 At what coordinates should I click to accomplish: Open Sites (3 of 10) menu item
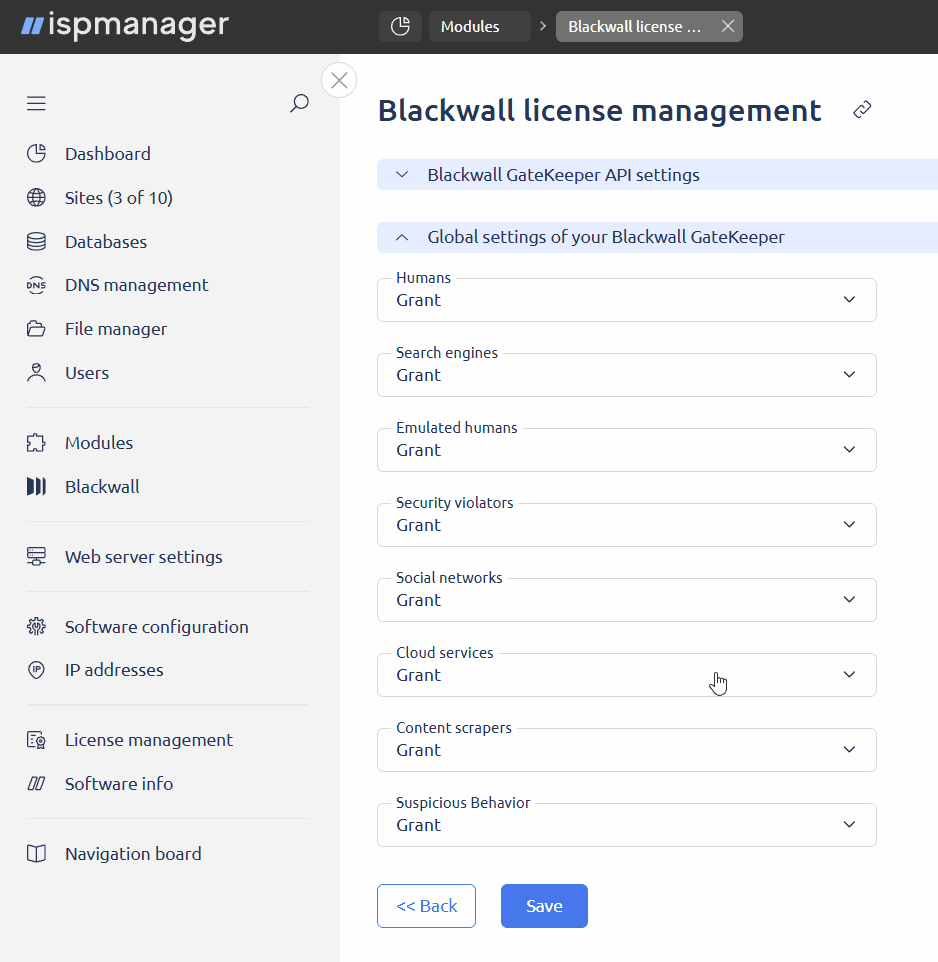click(118, 198)
